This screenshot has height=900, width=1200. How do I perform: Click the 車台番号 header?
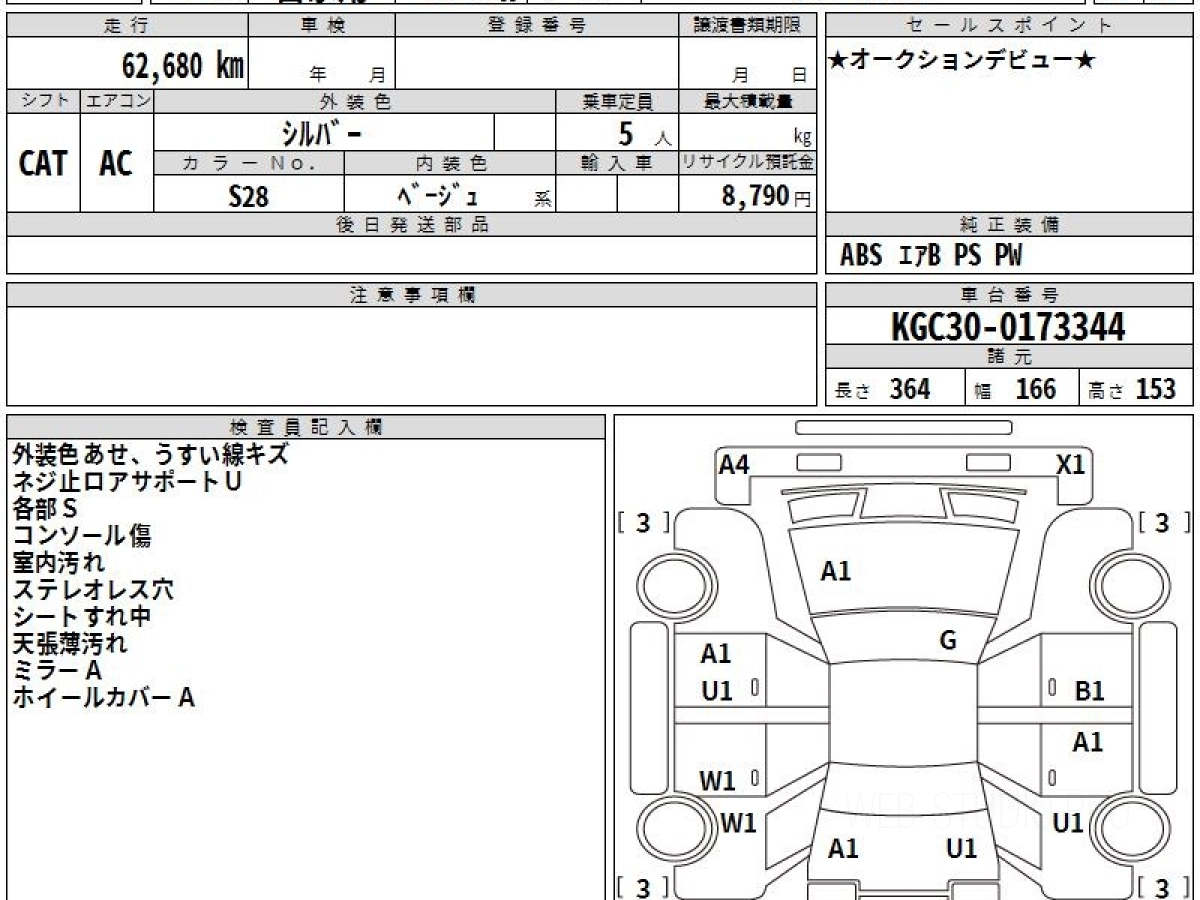[1009, 295]
